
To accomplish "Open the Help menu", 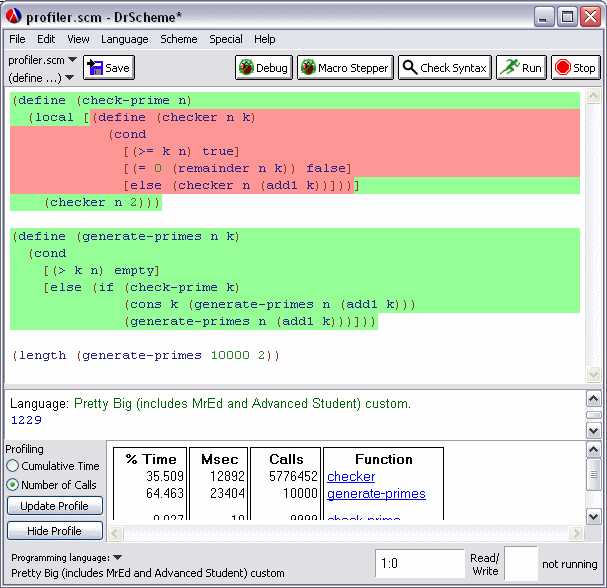I will (x=265, y=39).
